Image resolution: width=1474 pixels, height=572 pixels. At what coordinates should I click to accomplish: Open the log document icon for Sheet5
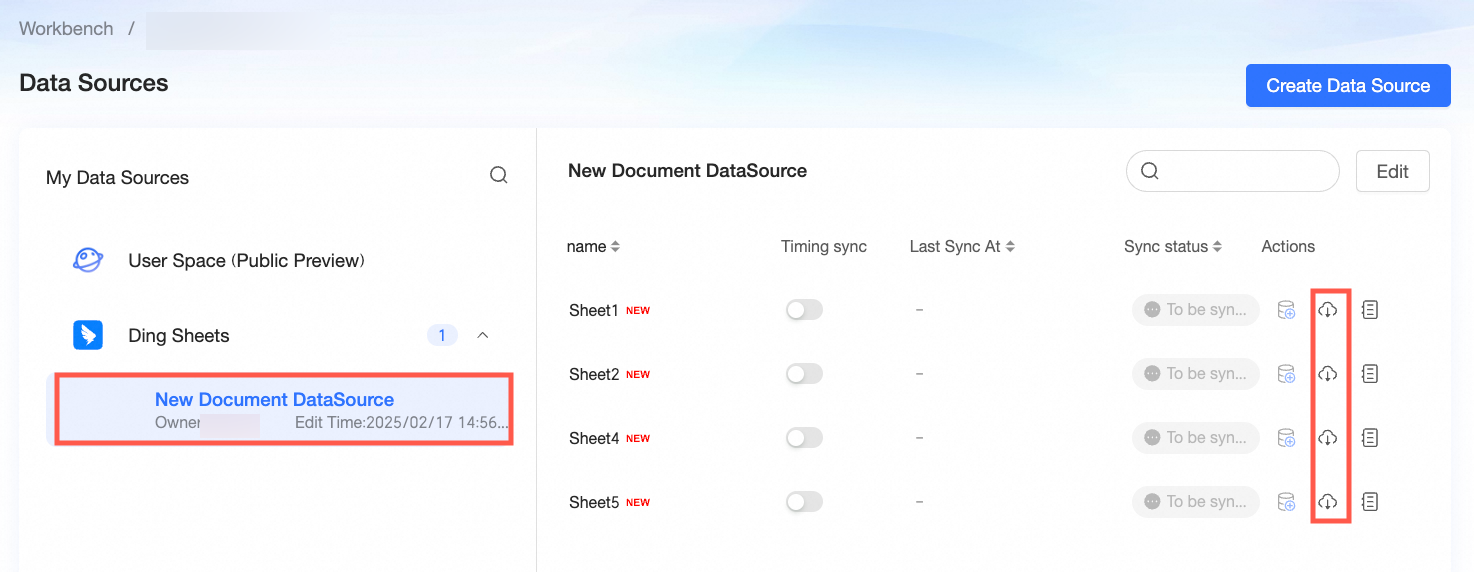pos(1370,502)
